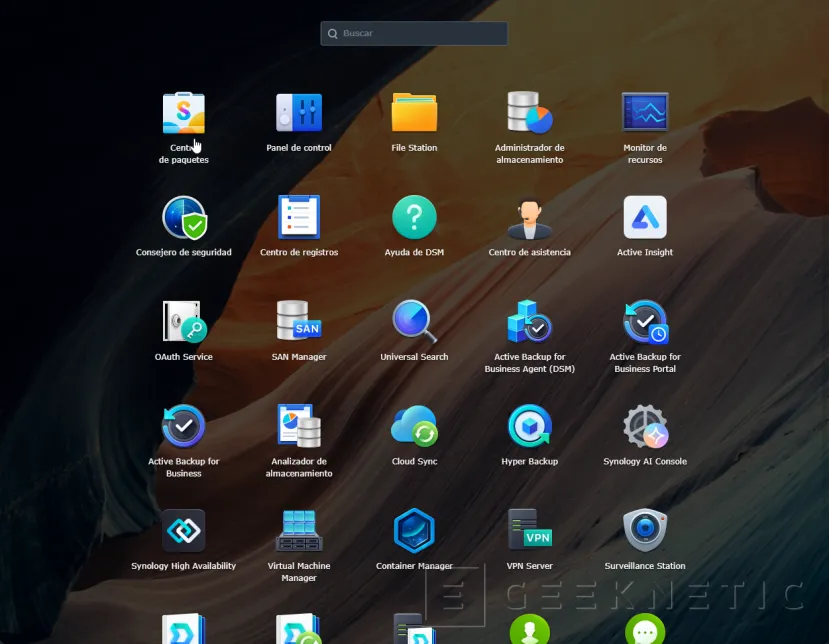Launch Synology AI Console

tap(645, 427)
